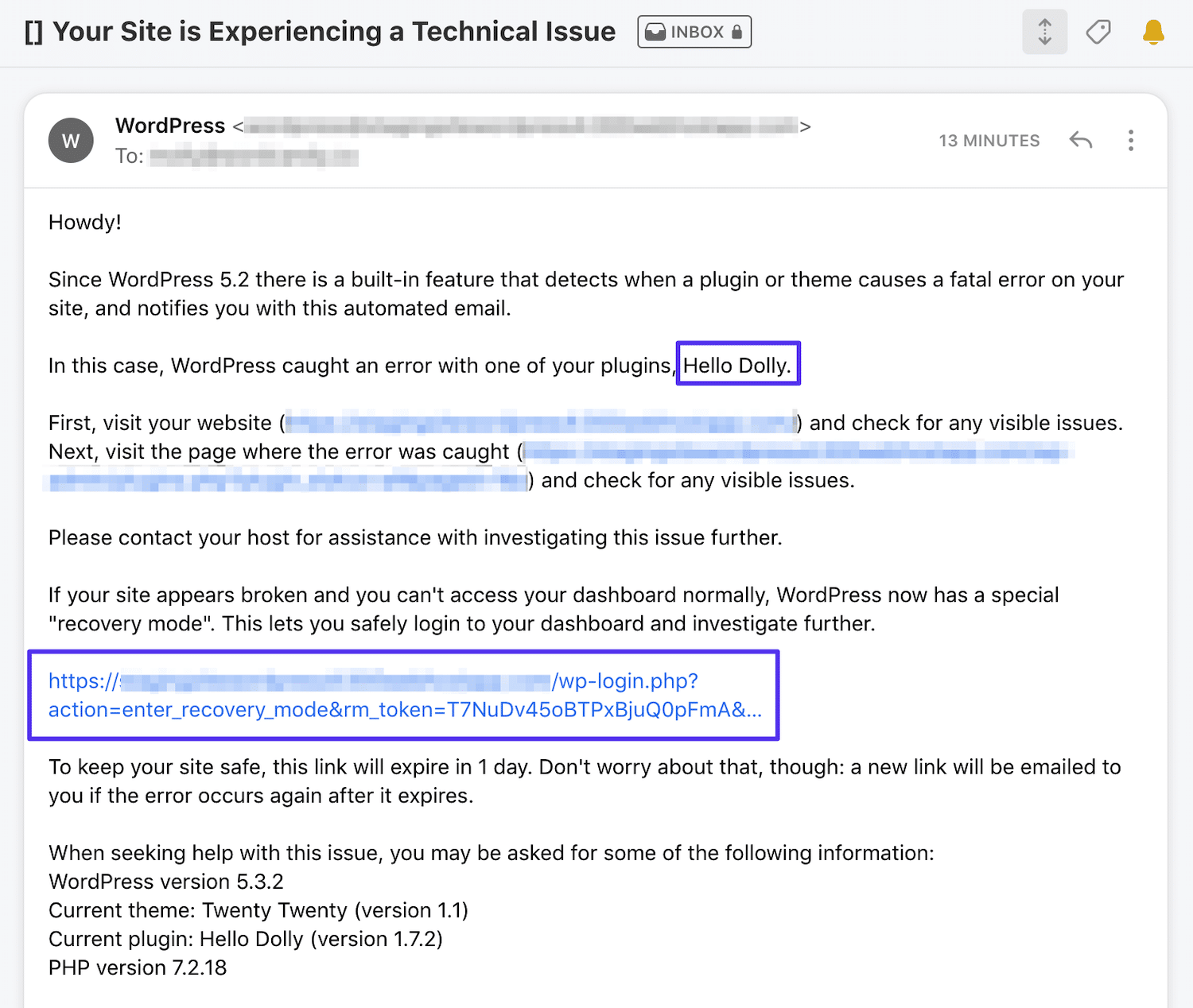The image size is (1193, 1008).
Task: Click the expand thread arrows icon
Action: (x=1044, y=31)
